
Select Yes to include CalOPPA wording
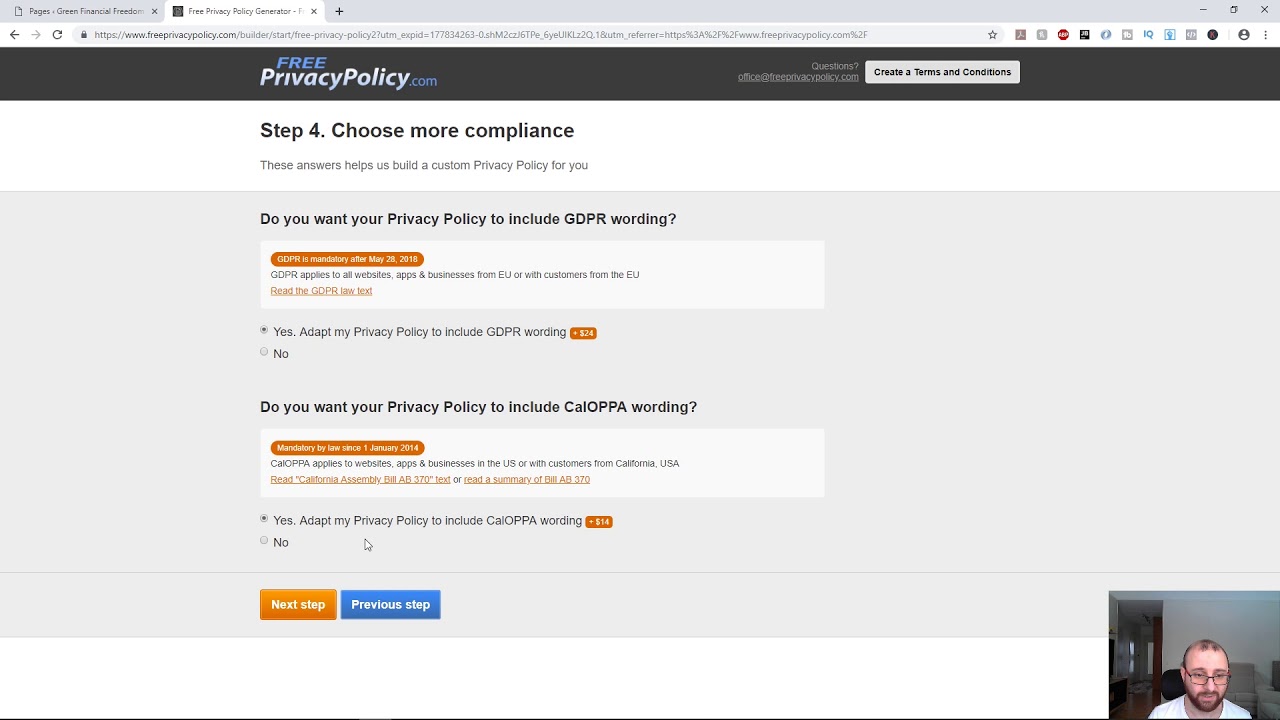pos(264,518)
